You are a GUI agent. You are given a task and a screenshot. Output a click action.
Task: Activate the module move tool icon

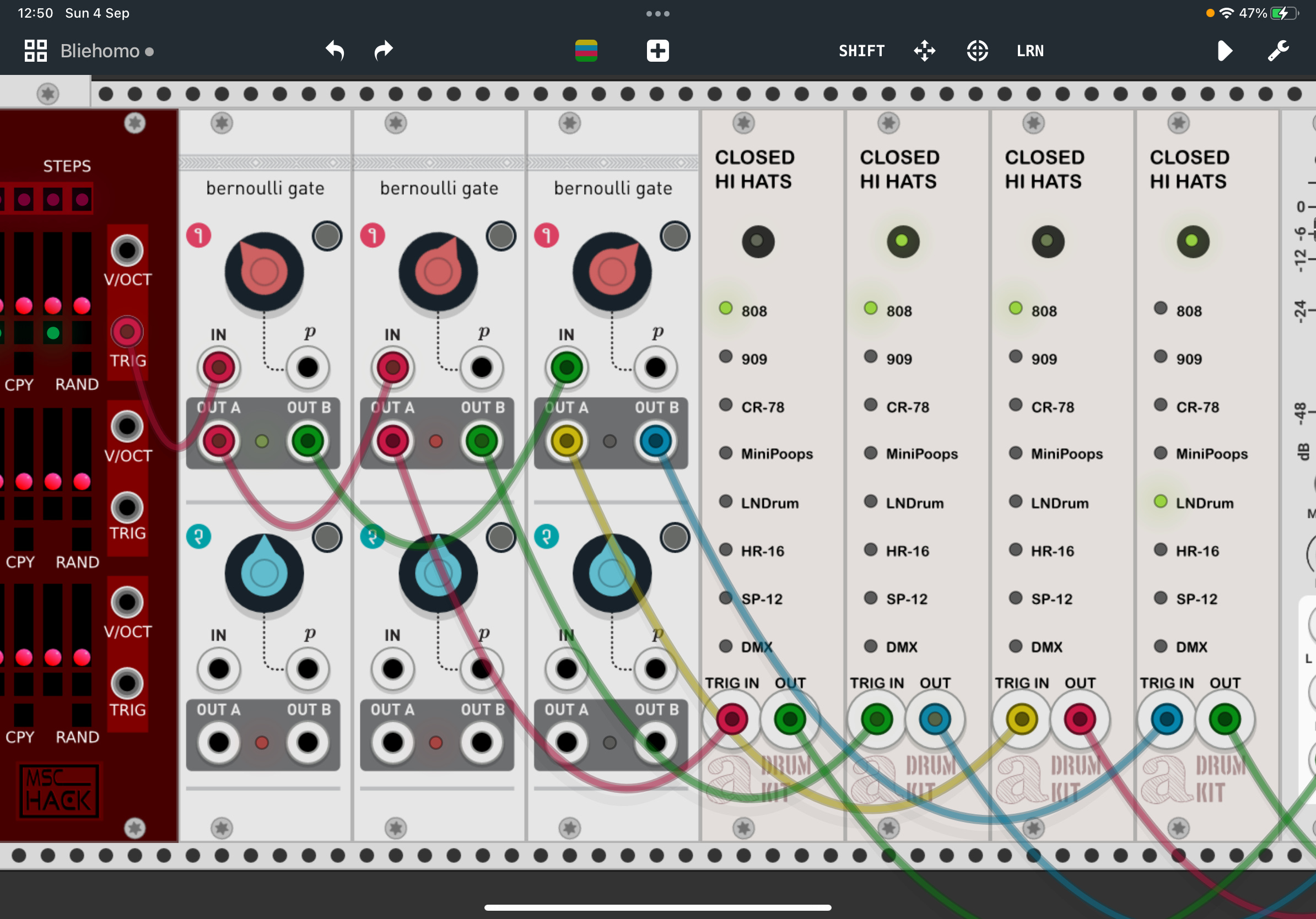point(925,51)
